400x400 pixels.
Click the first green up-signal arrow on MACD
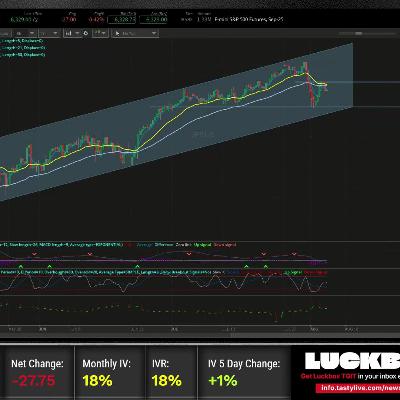[21, 266]
